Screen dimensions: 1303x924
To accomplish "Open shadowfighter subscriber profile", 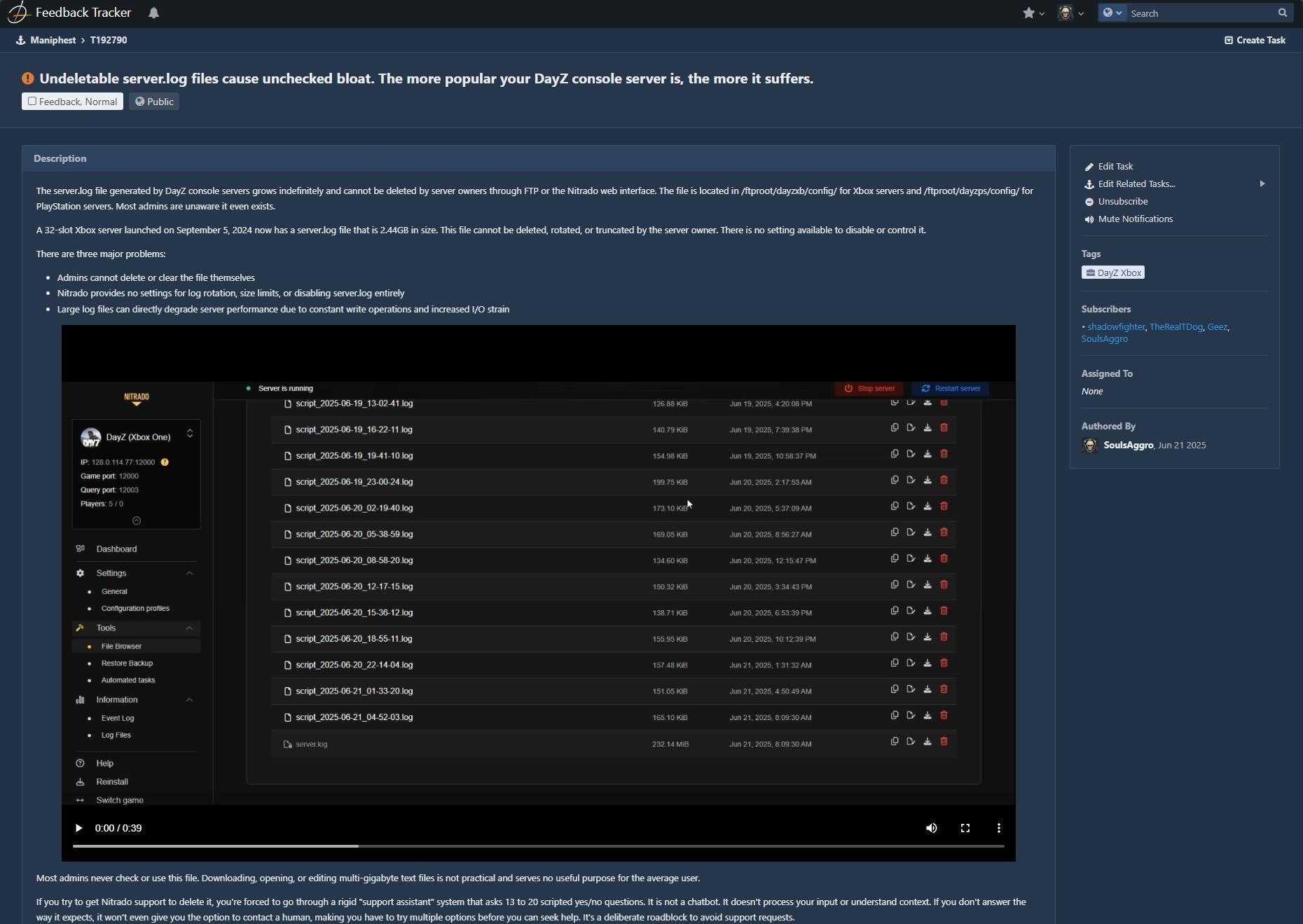I will click(1116, 327).
